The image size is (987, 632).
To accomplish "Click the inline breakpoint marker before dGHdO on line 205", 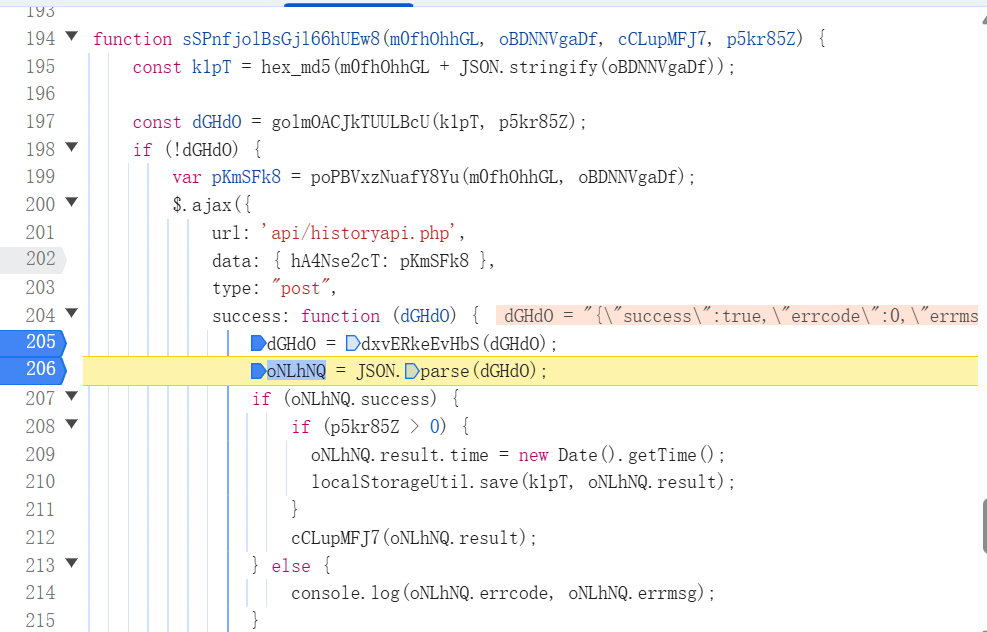I will pyautogui.click(x=258, y=343).
